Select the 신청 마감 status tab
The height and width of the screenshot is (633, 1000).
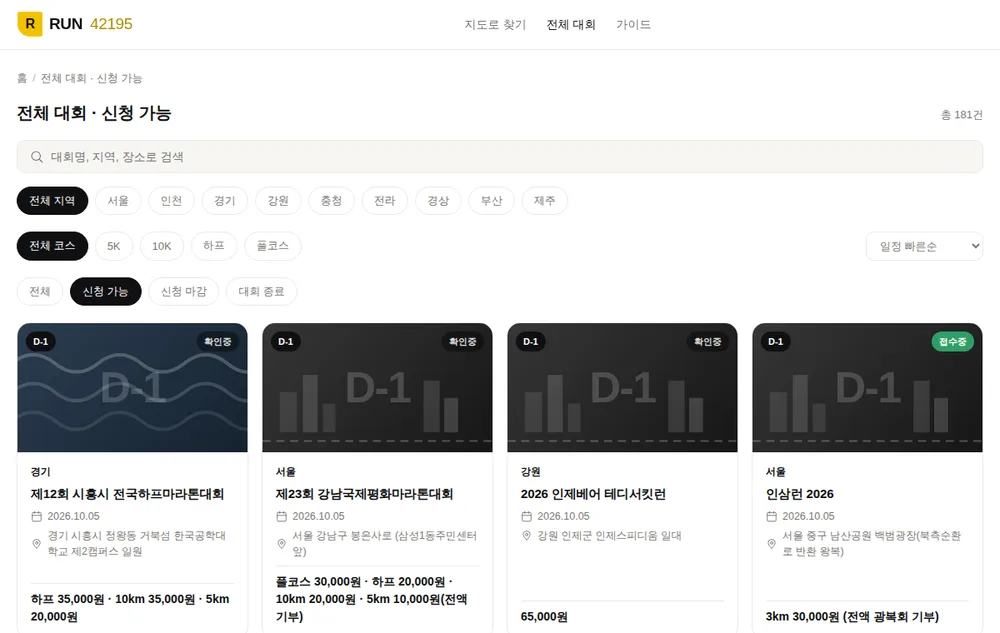tap(184, 291)
